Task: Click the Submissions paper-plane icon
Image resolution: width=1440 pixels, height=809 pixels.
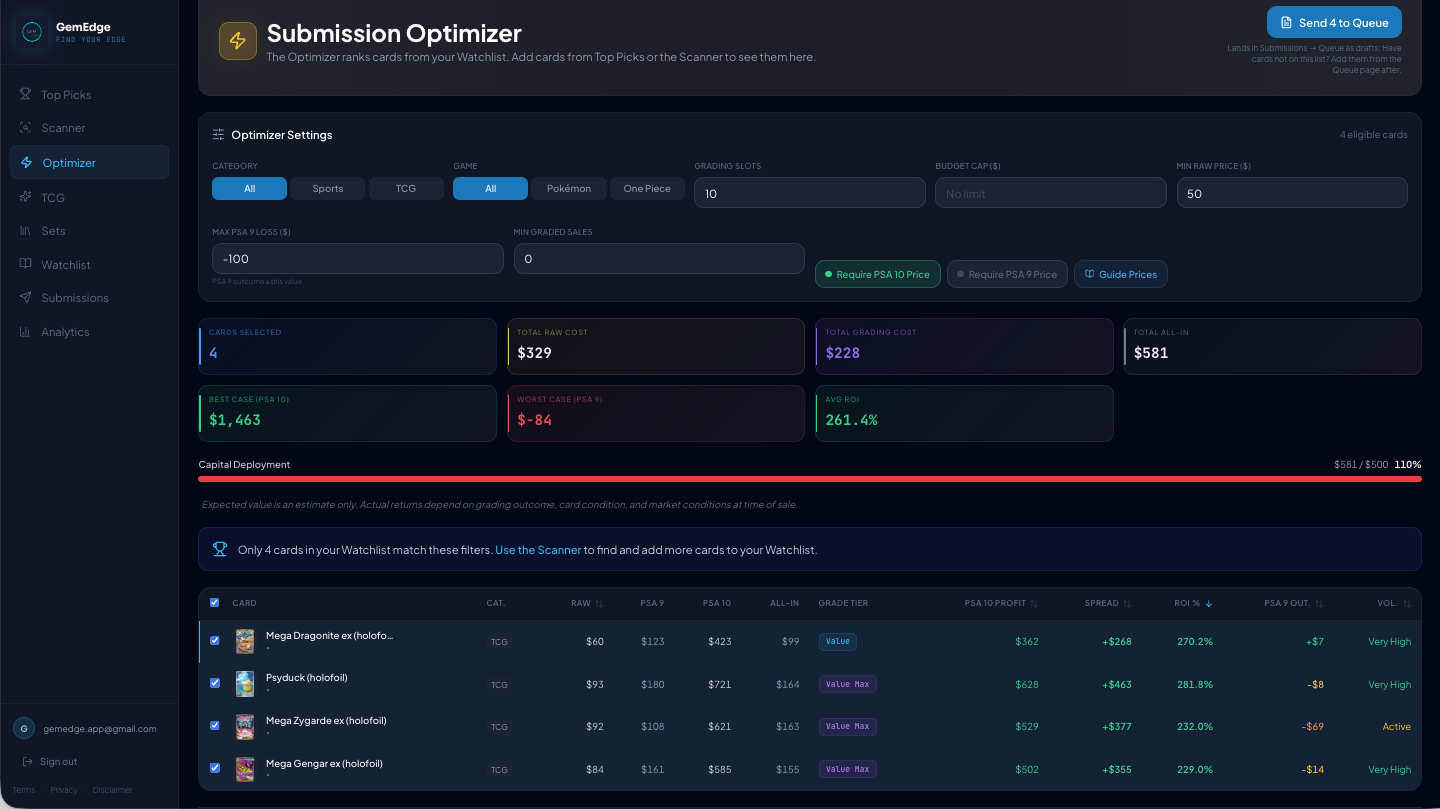Action: [x=26, y=298]
